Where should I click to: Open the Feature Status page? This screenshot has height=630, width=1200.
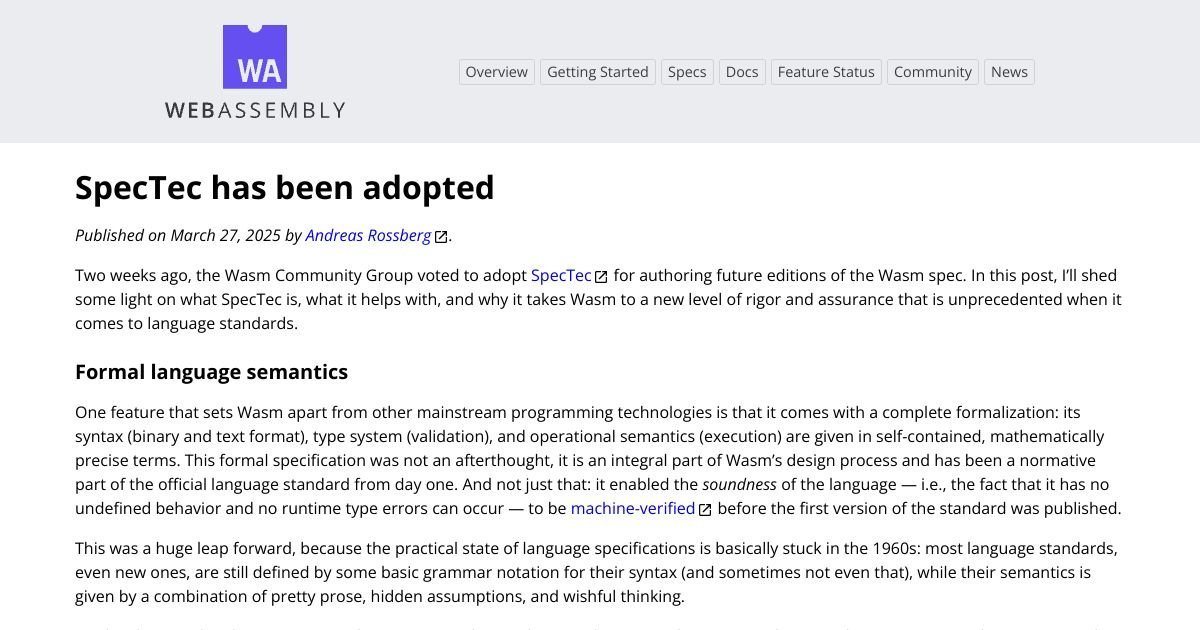[x=825, y=71]
